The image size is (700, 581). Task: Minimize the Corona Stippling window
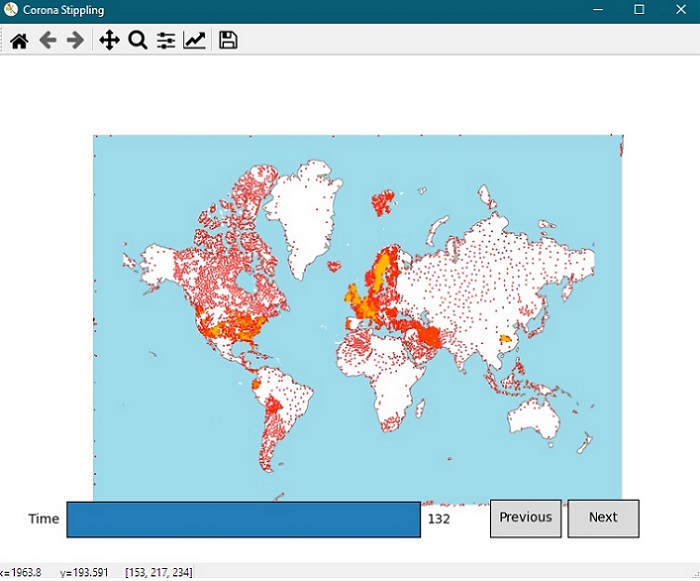[598, 9]
